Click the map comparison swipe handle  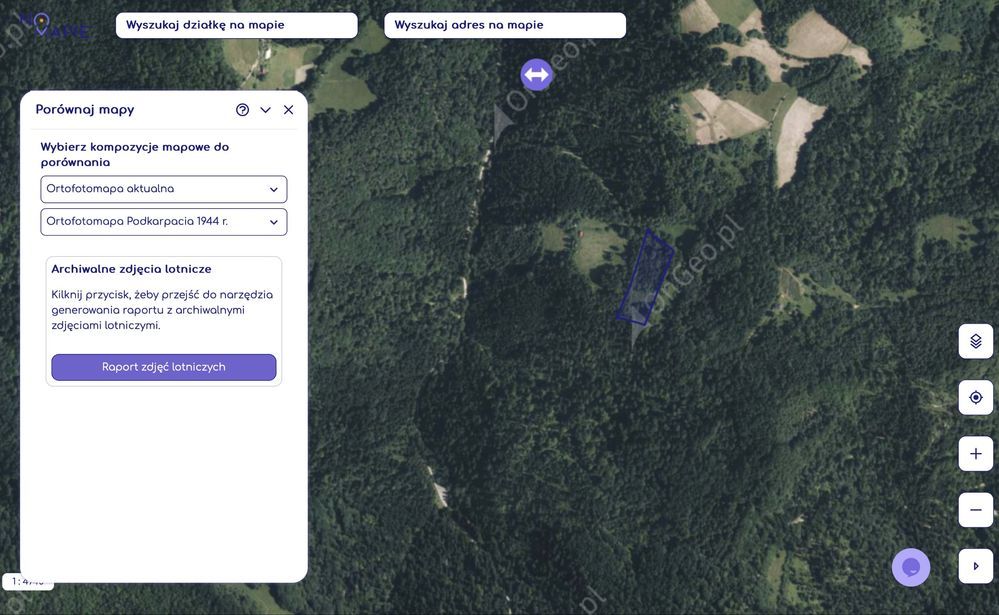[536, 75]
